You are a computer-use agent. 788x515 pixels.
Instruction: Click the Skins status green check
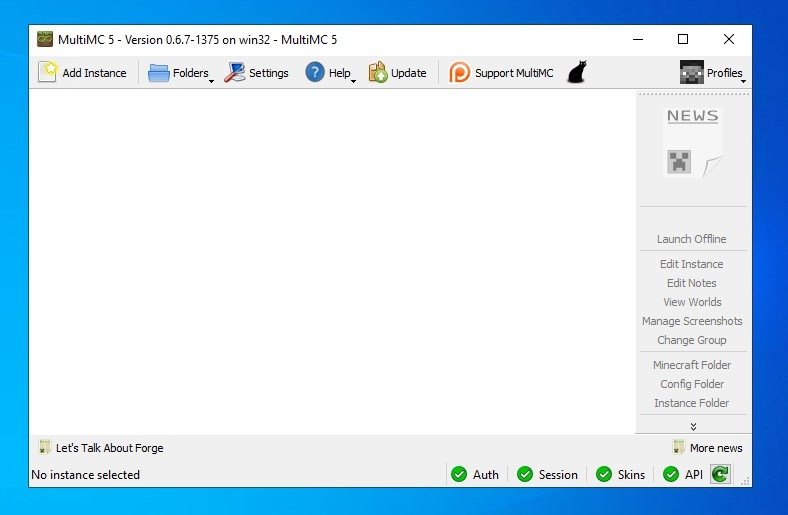point(604,474)
